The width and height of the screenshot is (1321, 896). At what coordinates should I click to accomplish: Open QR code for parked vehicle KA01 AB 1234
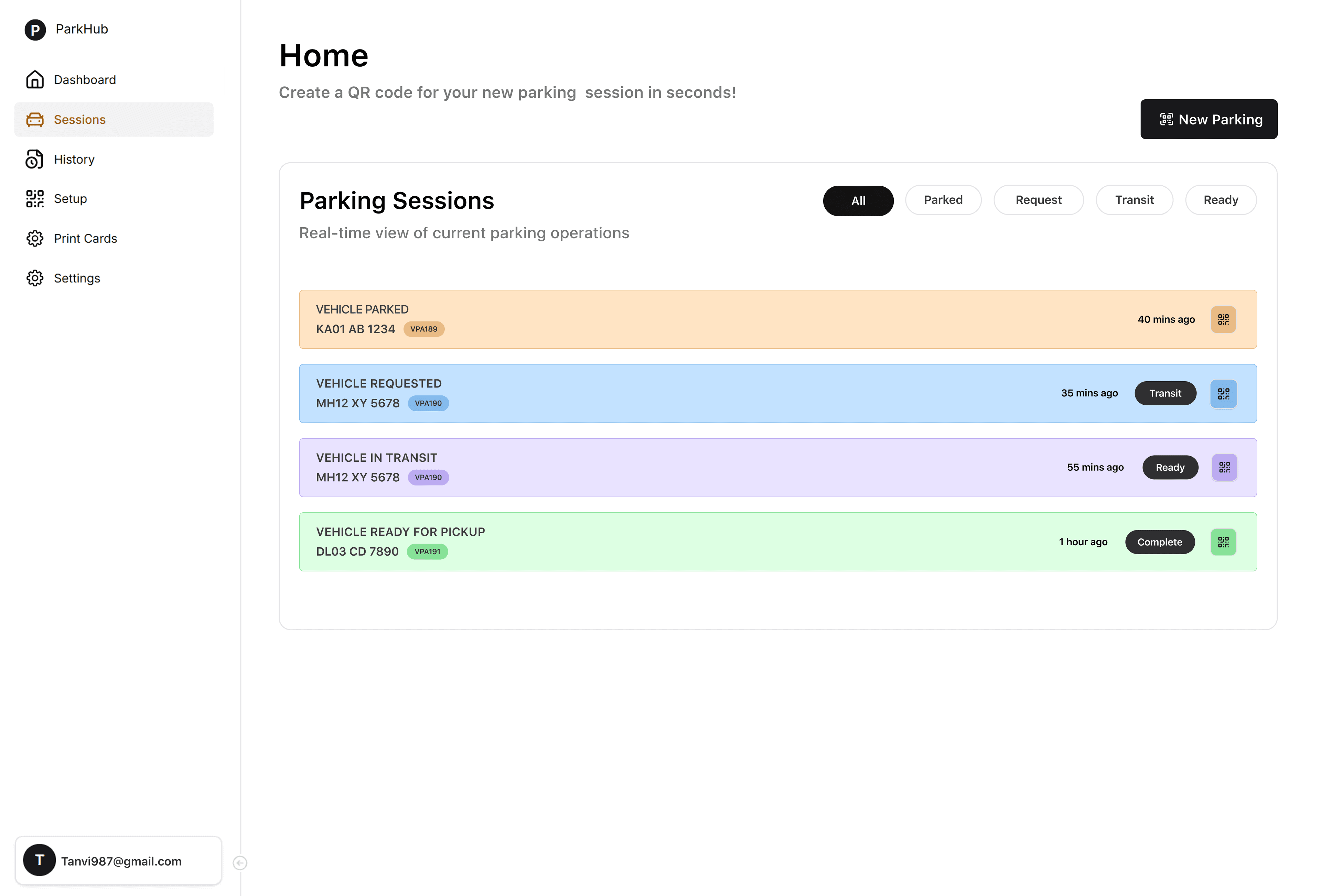pyautogui.click(x=1223, y=319)
